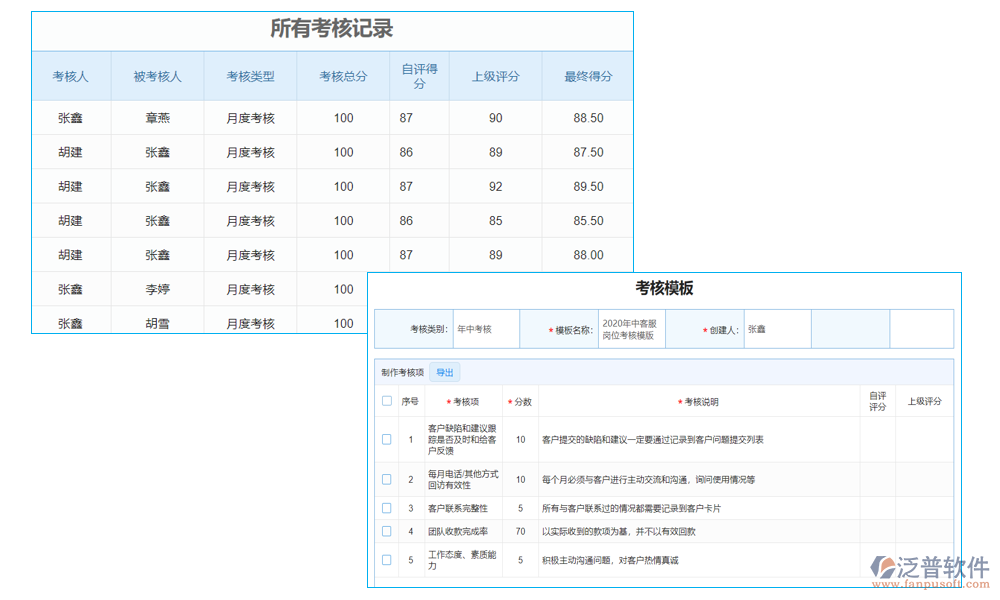Click the 考核人 column header

pos(70,76)
